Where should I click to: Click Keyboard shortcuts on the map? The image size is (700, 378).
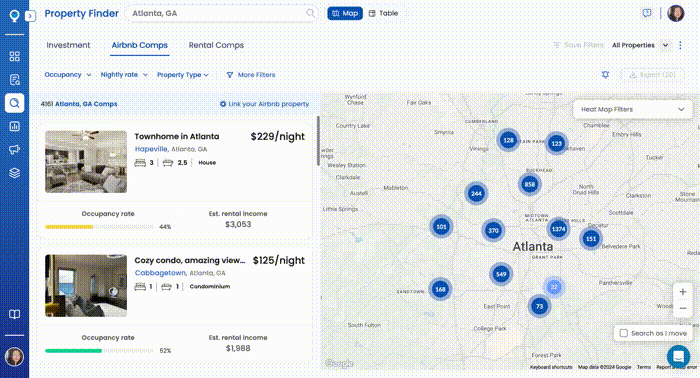pos(551,367)
